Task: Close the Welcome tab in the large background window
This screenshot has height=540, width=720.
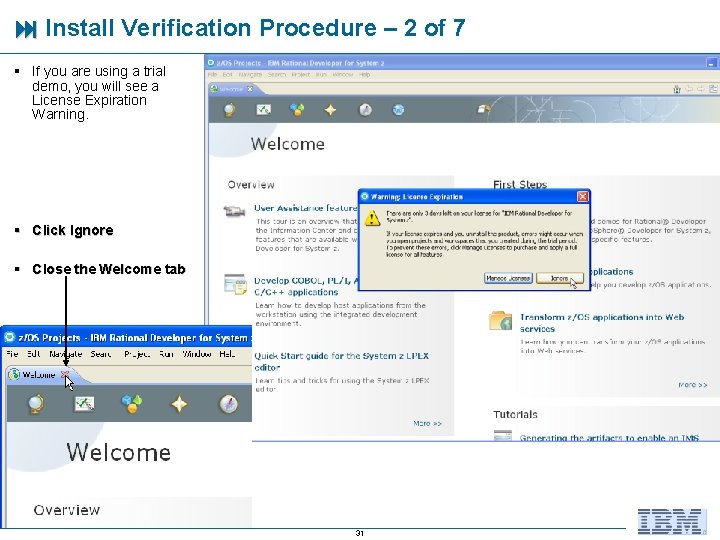Action: [x=250, y=89]
